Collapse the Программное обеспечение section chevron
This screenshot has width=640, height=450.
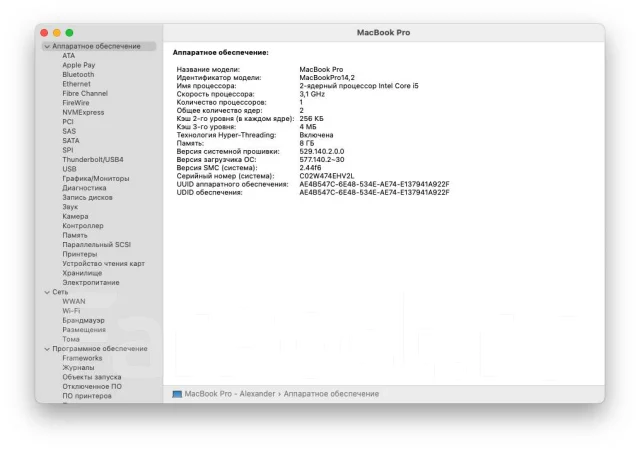pyautogui.click(x=47, y=349)
